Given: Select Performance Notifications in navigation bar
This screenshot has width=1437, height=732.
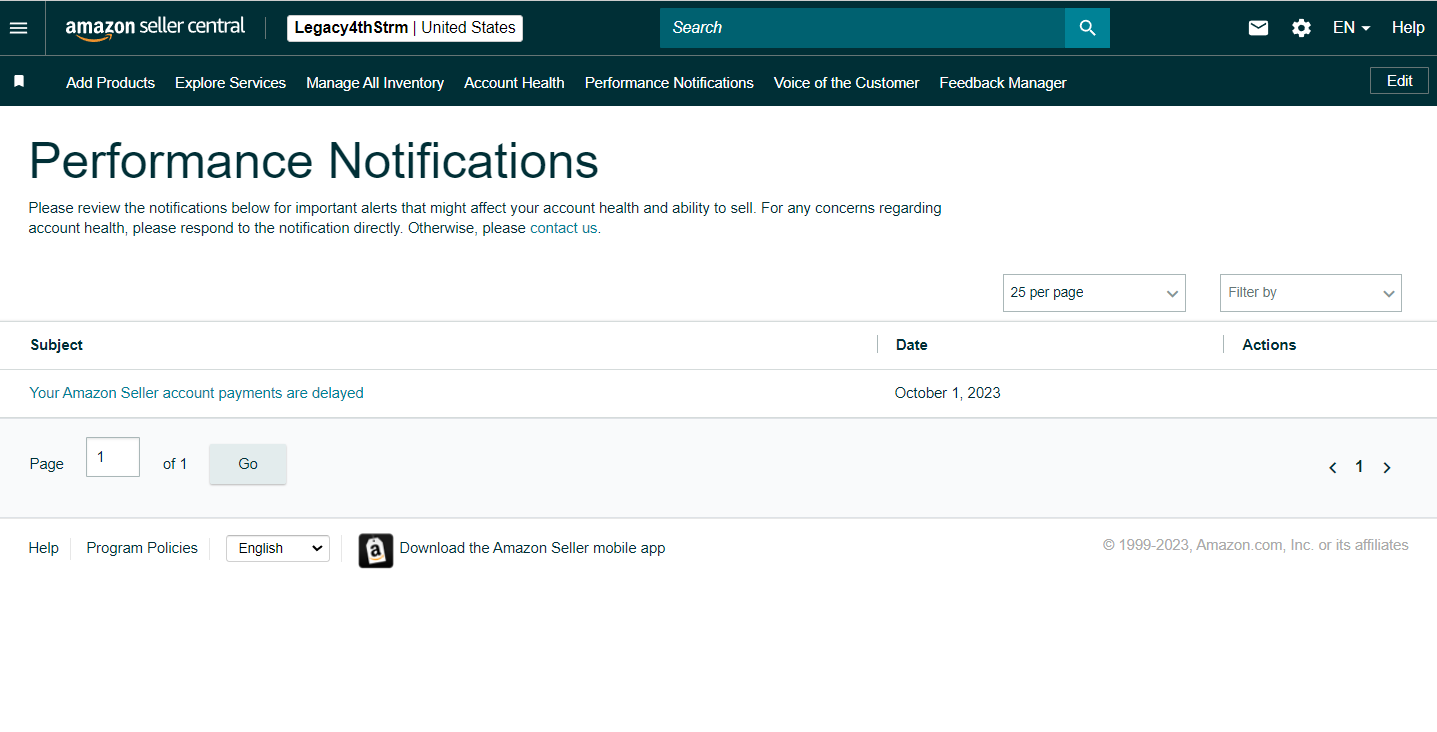Looking at the screenshot, I should pos(669,83).
